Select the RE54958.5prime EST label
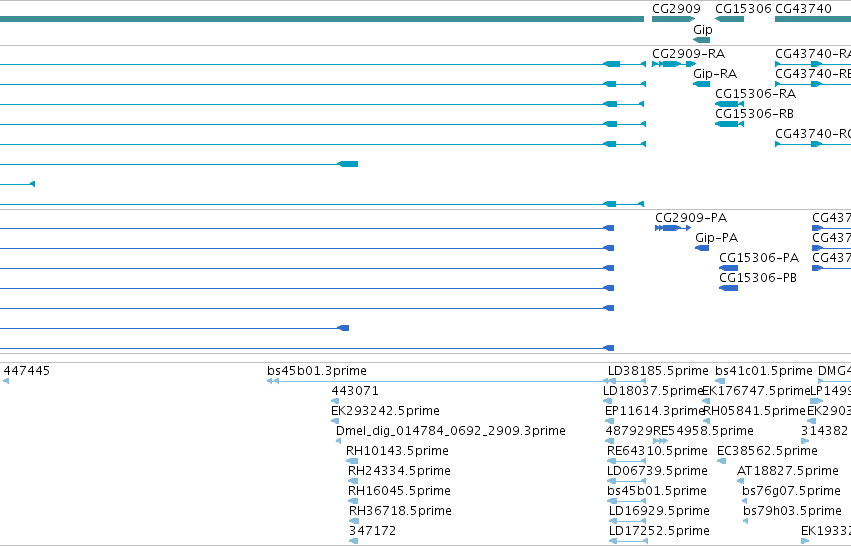Image resolution: width=851 pixels, height=546 pixels. 703,431
